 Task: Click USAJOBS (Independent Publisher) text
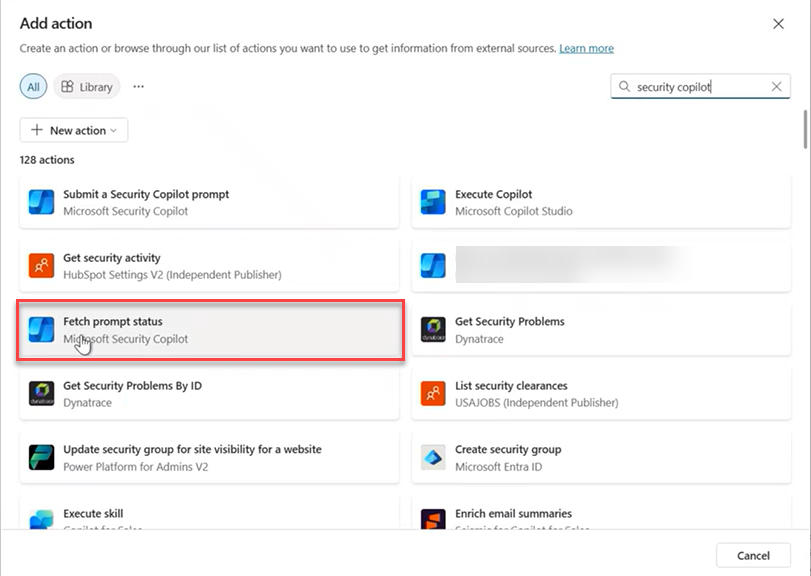click(536, 402)
